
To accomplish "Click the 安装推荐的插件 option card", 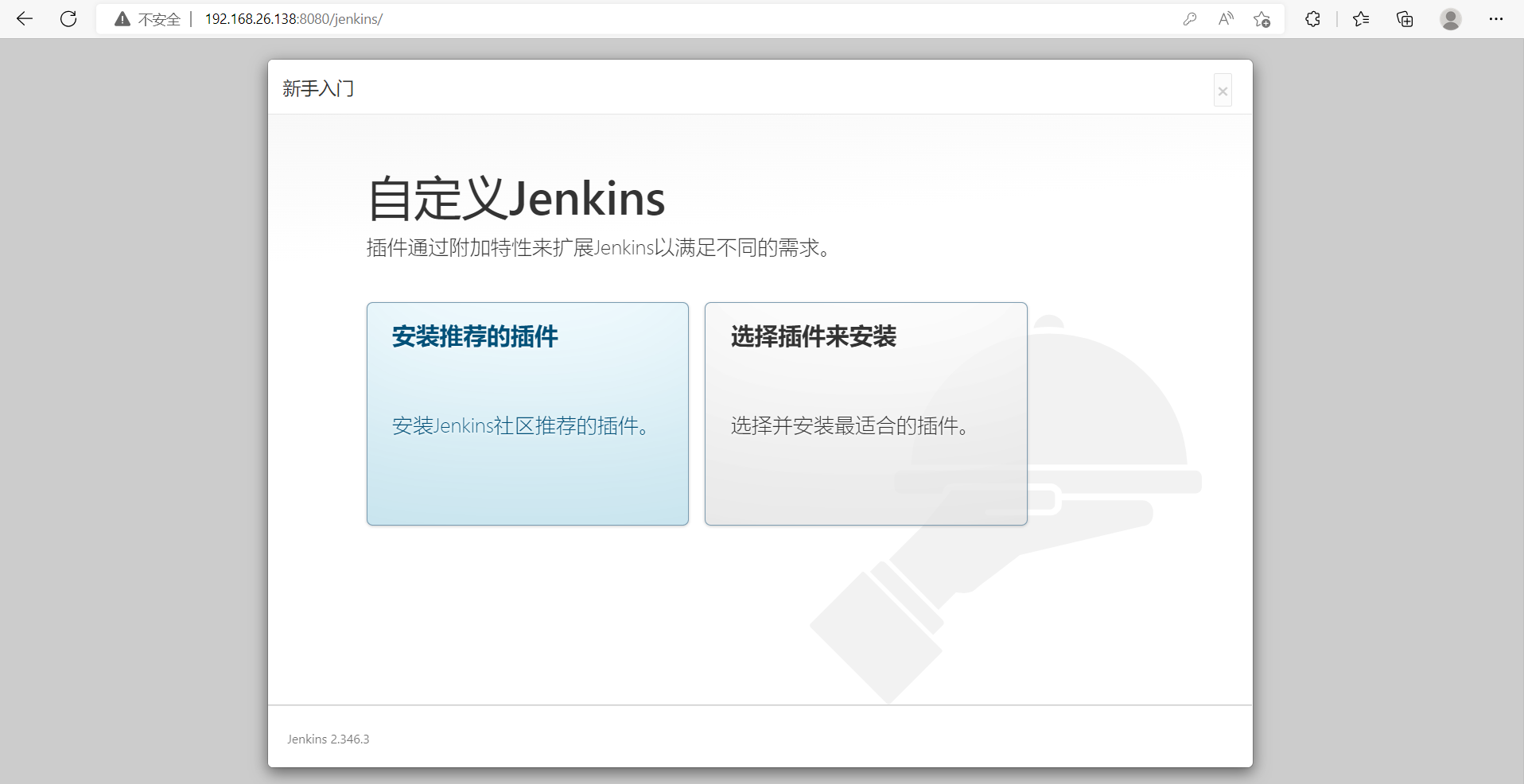I will pyautogui.click(x=527, y=413).
